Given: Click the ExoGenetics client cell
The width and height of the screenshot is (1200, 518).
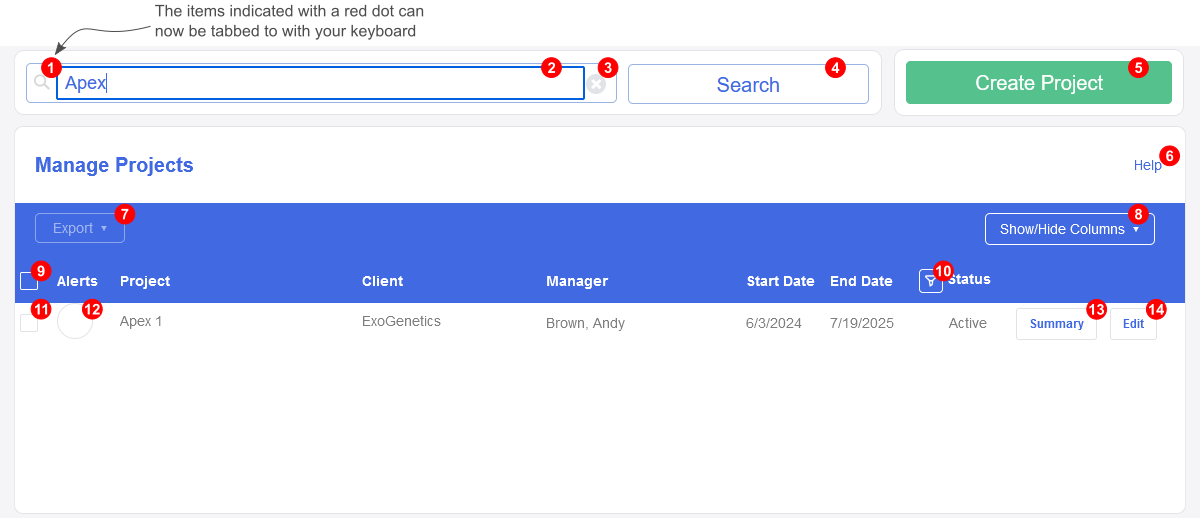Looking at the screenshot, I should [401, 321].
